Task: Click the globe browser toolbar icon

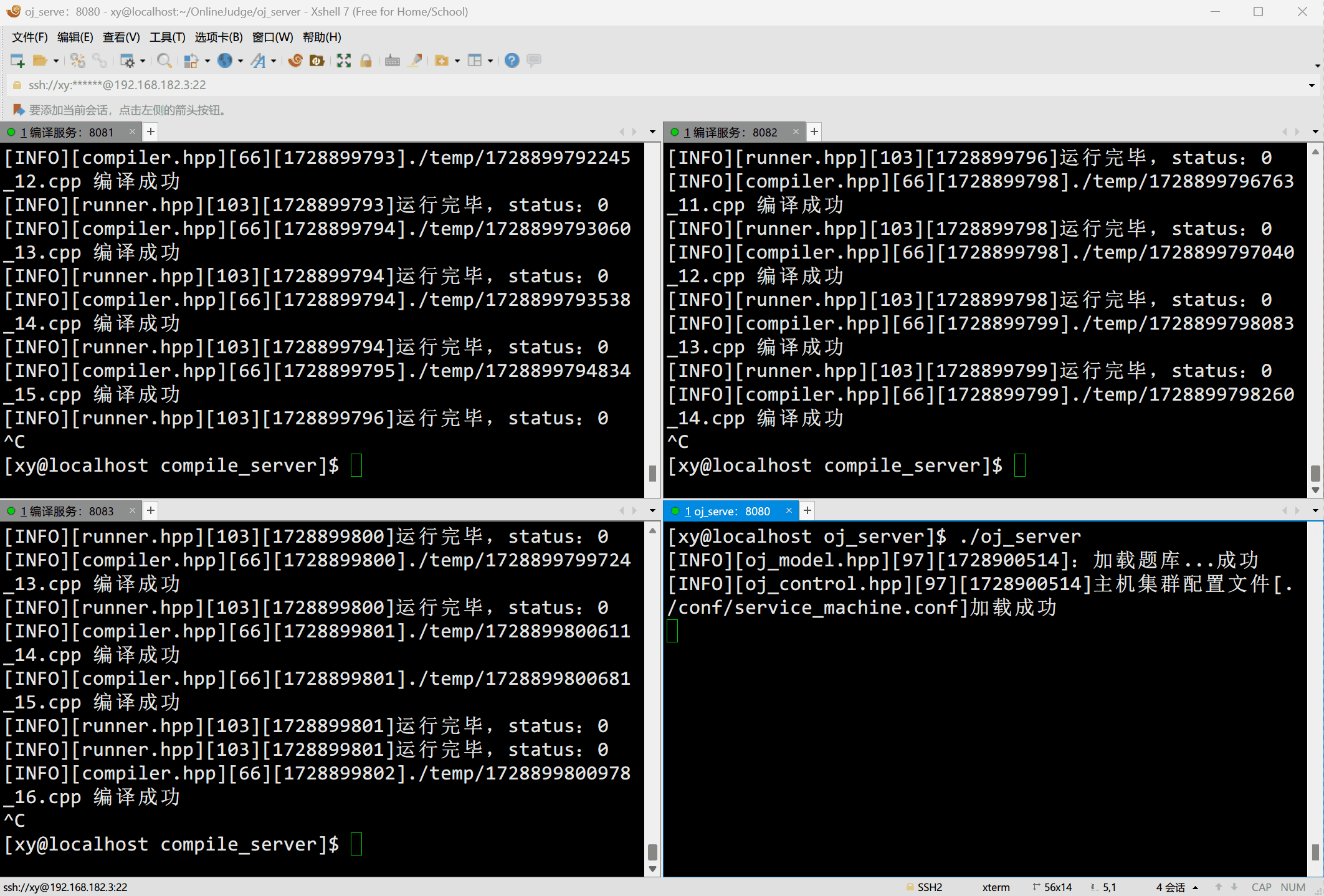Action: (225, 60)
